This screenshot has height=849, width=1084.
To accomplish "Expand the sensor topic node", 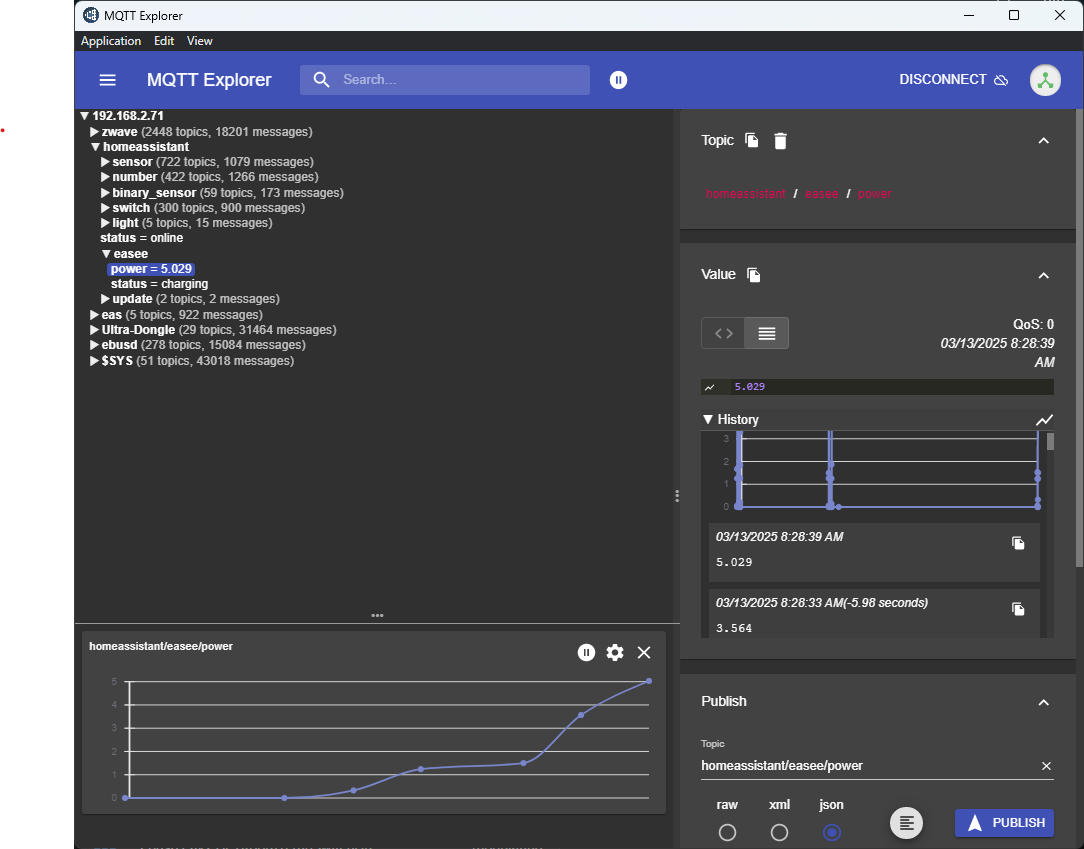I will (105, 162).
